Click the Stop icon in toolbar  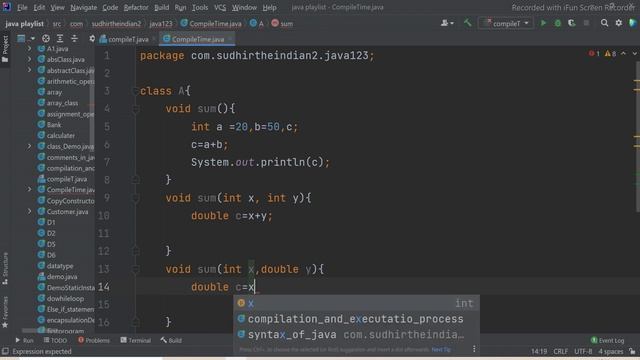(x=586, y=23)
